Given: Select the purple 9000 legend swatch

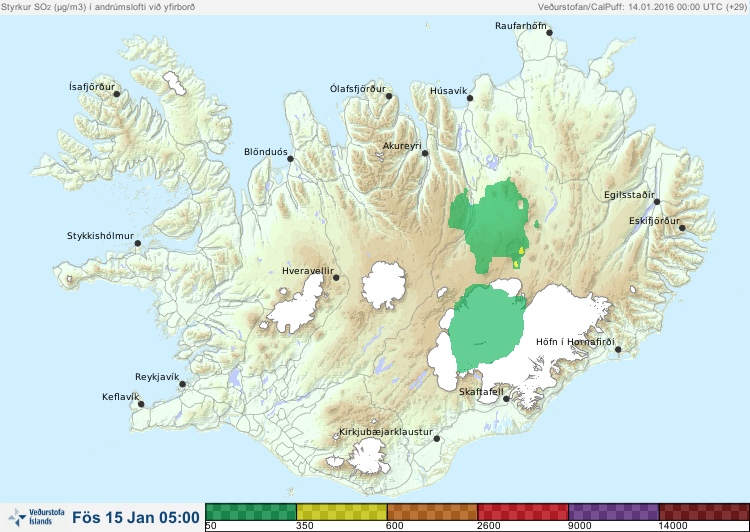Looking at the screenshot, I should [614, 512].
